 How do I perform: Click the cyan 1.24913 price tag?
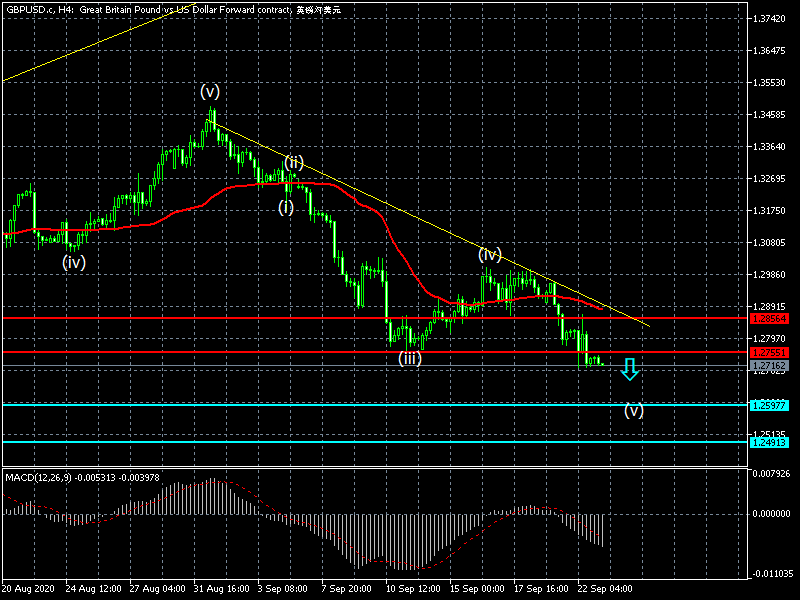click(x=769, y=442)
